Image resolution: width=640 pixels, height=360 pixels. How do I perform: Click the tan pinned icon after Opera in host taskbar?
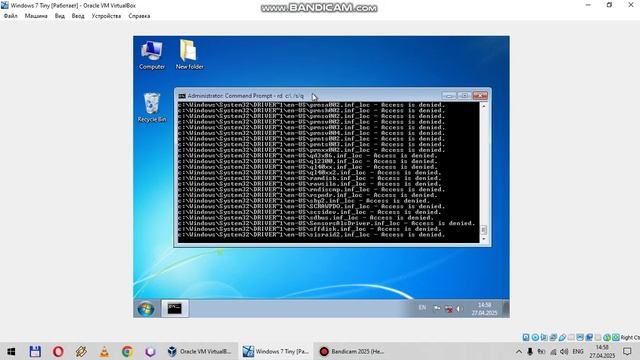(81, 351)
